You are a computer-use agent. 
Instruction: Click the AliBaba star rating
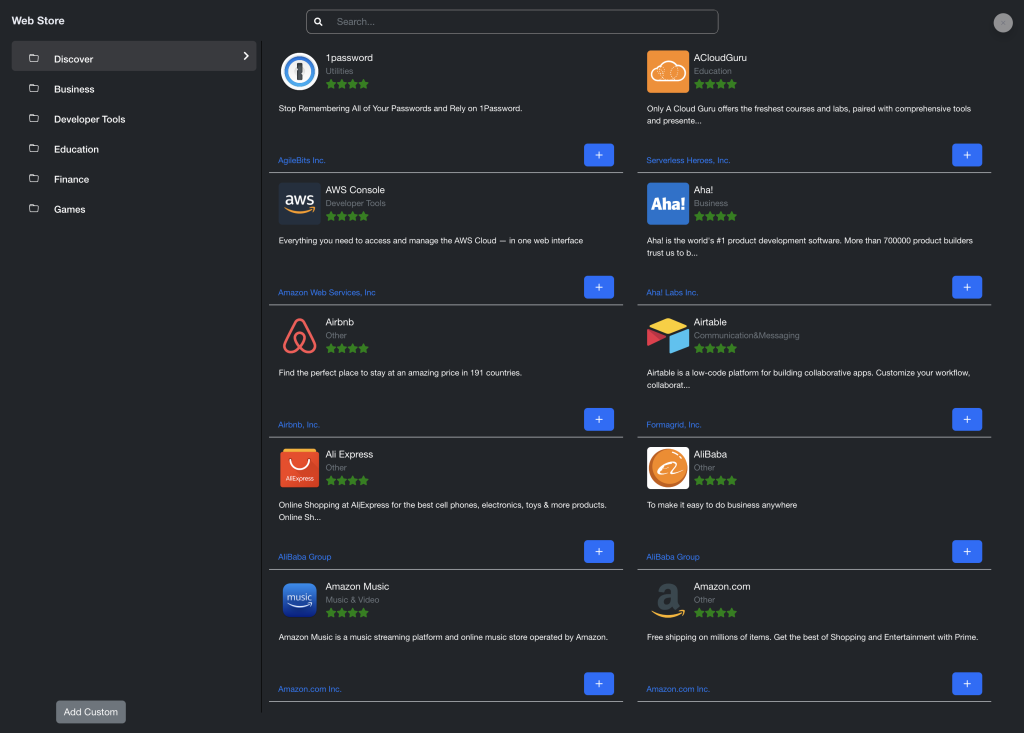click(715, 481)
